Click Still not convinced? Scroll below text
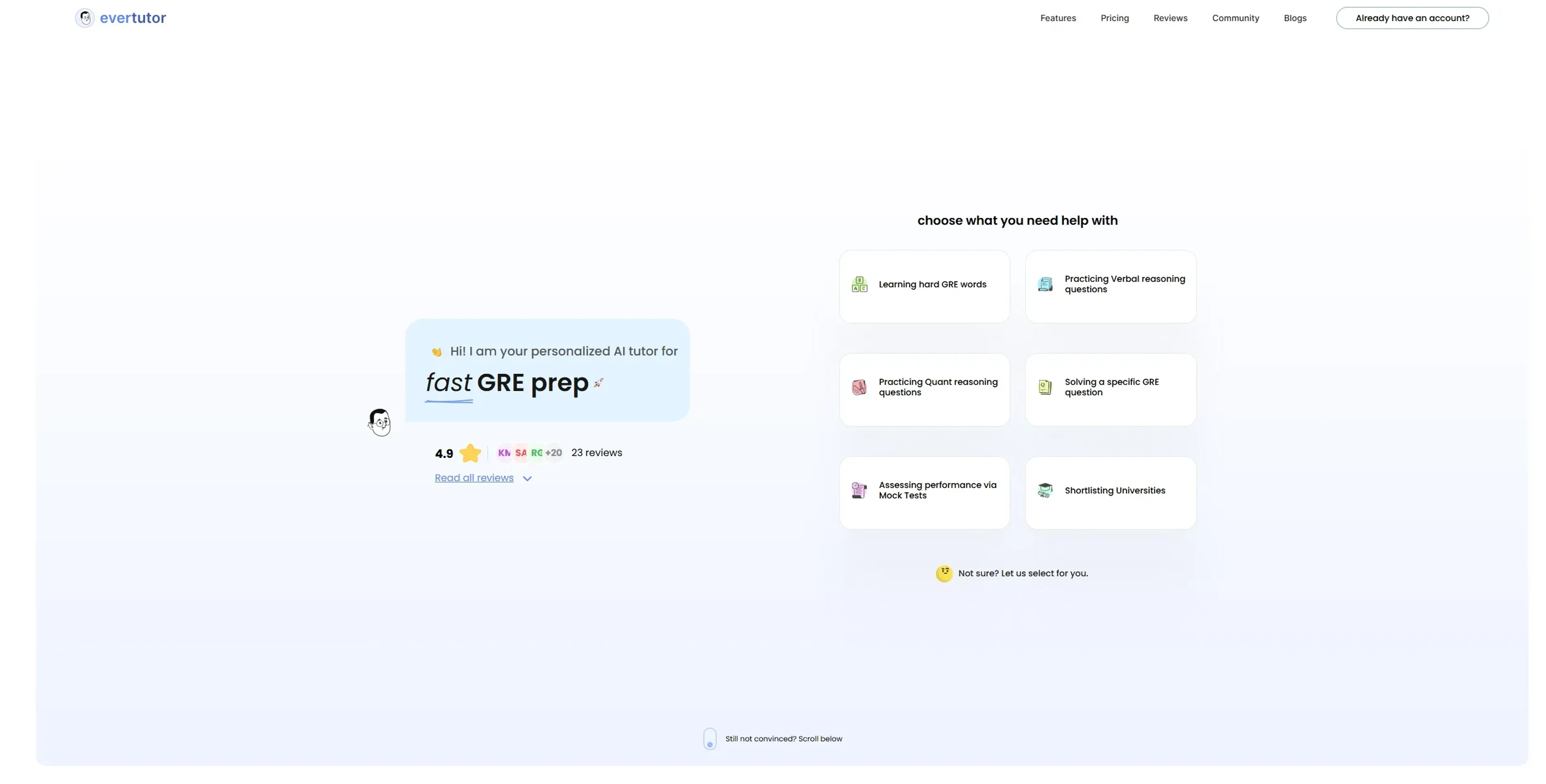 coord(783,739)
